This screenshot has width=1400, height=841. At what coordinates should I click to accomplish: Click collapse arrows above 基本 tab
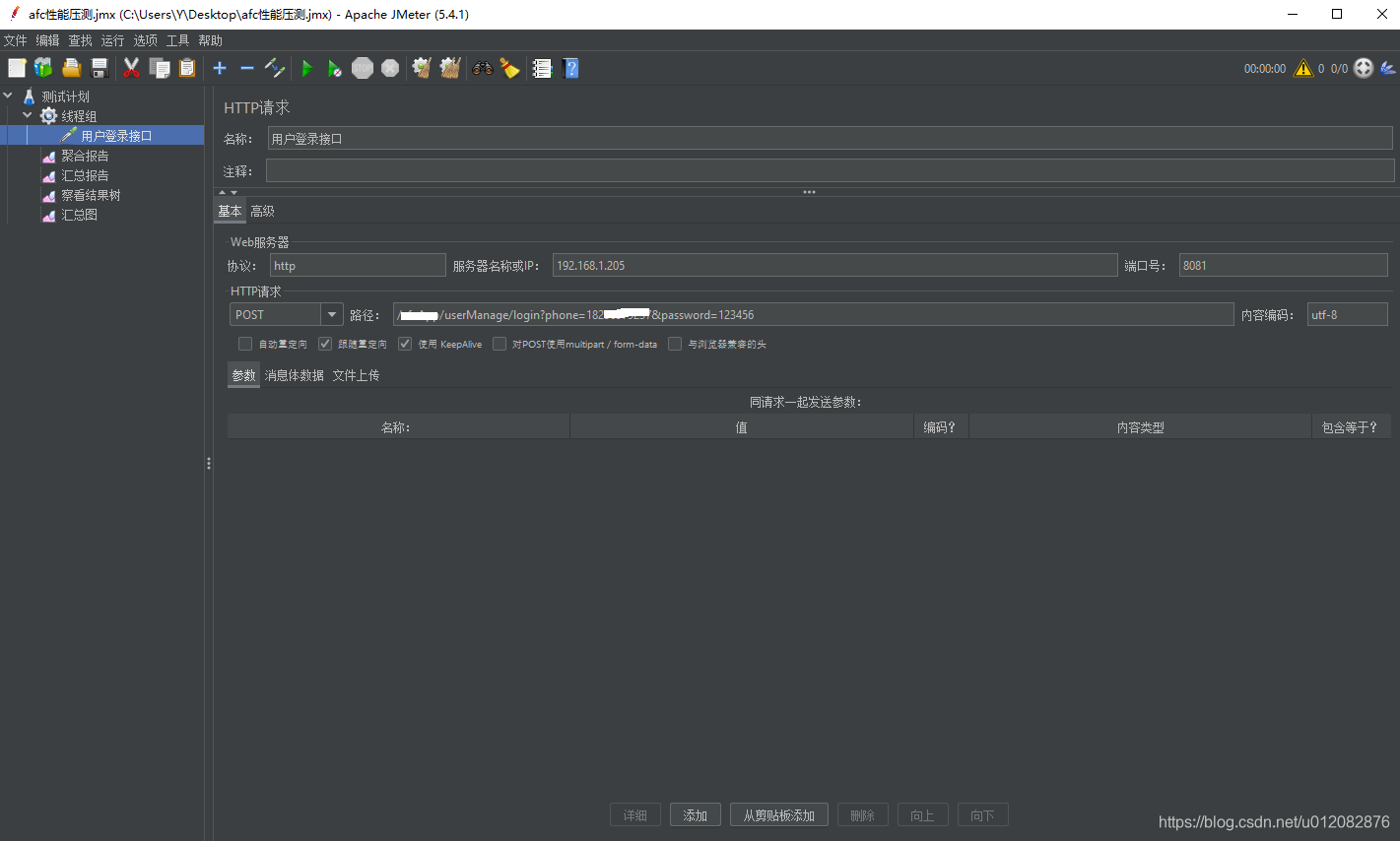pos(228,192)
